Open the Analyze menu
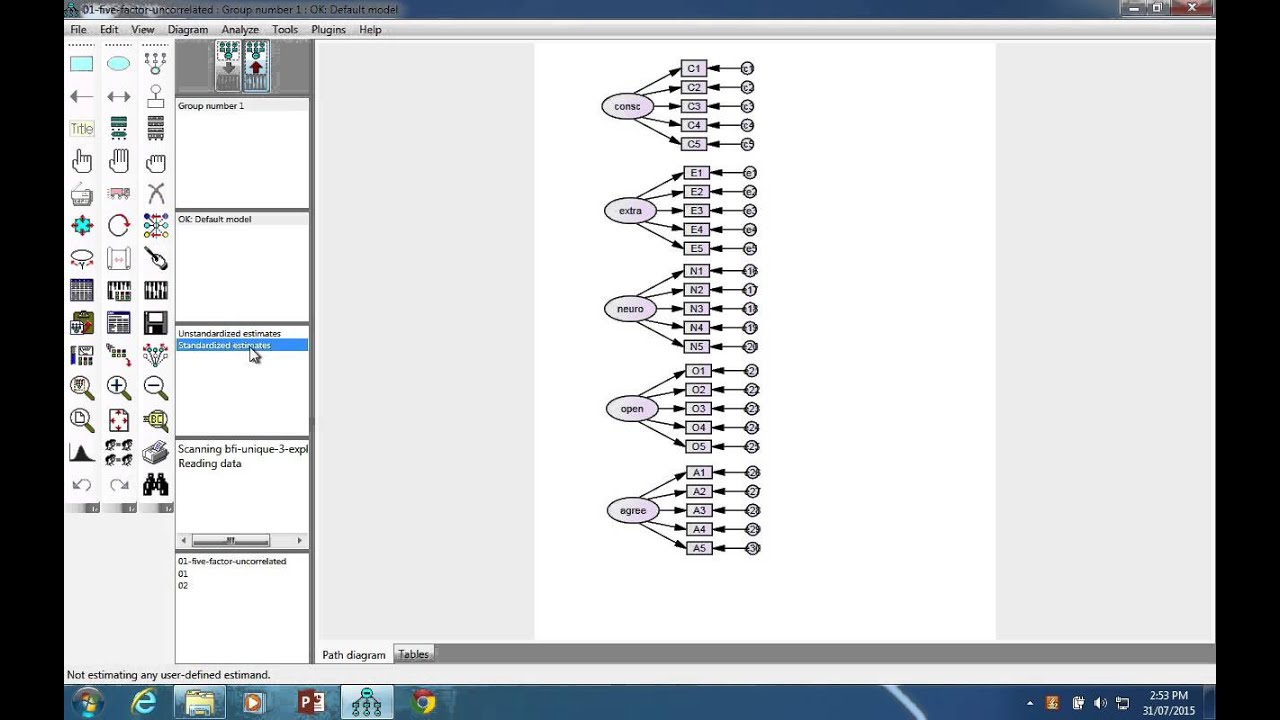 pyautogui.click(x=240, y=29)
